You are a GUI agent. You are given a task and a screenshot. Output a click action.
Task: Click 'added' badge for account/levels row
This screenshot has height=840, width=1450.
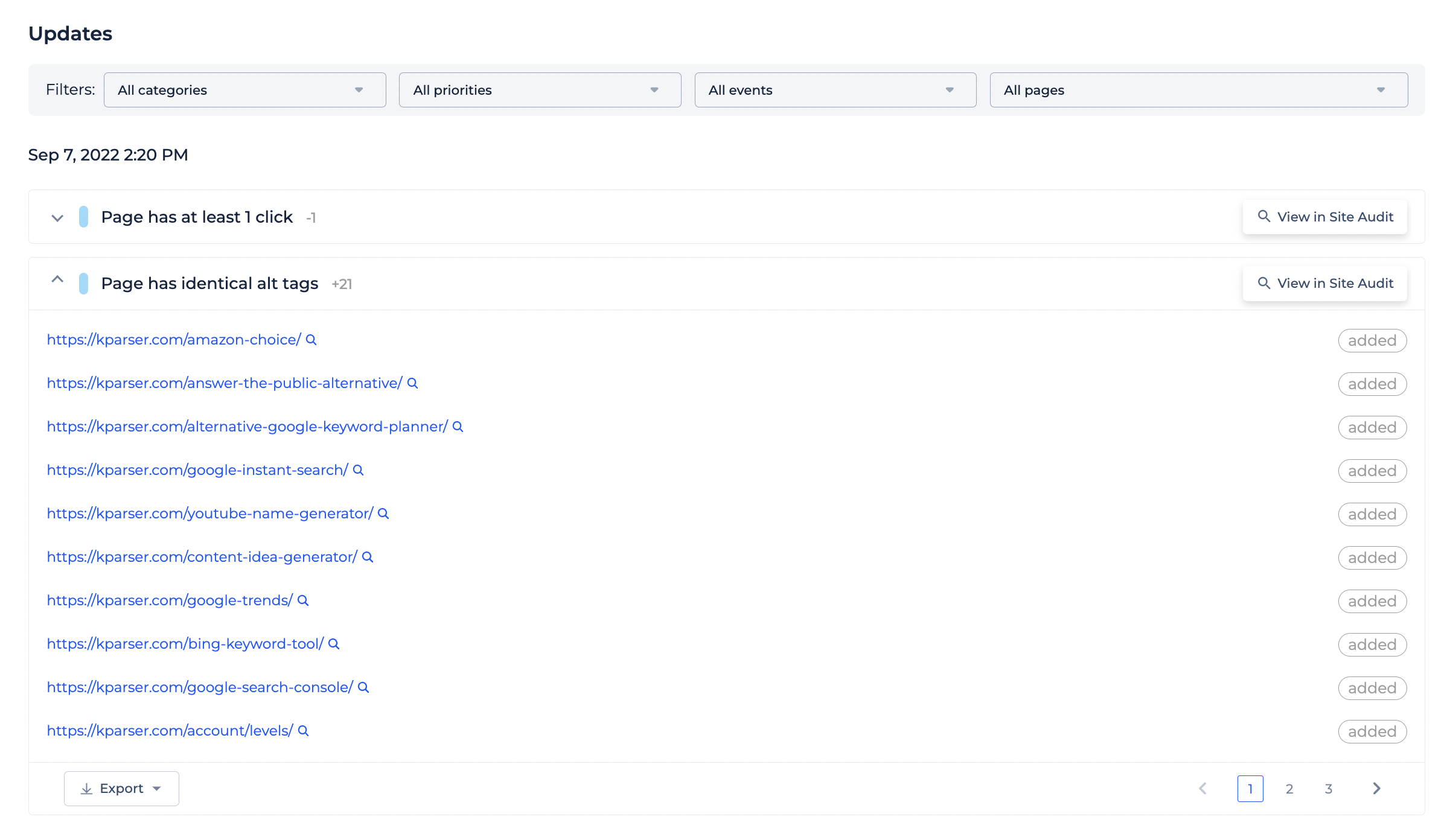(x=1373, y=731)
